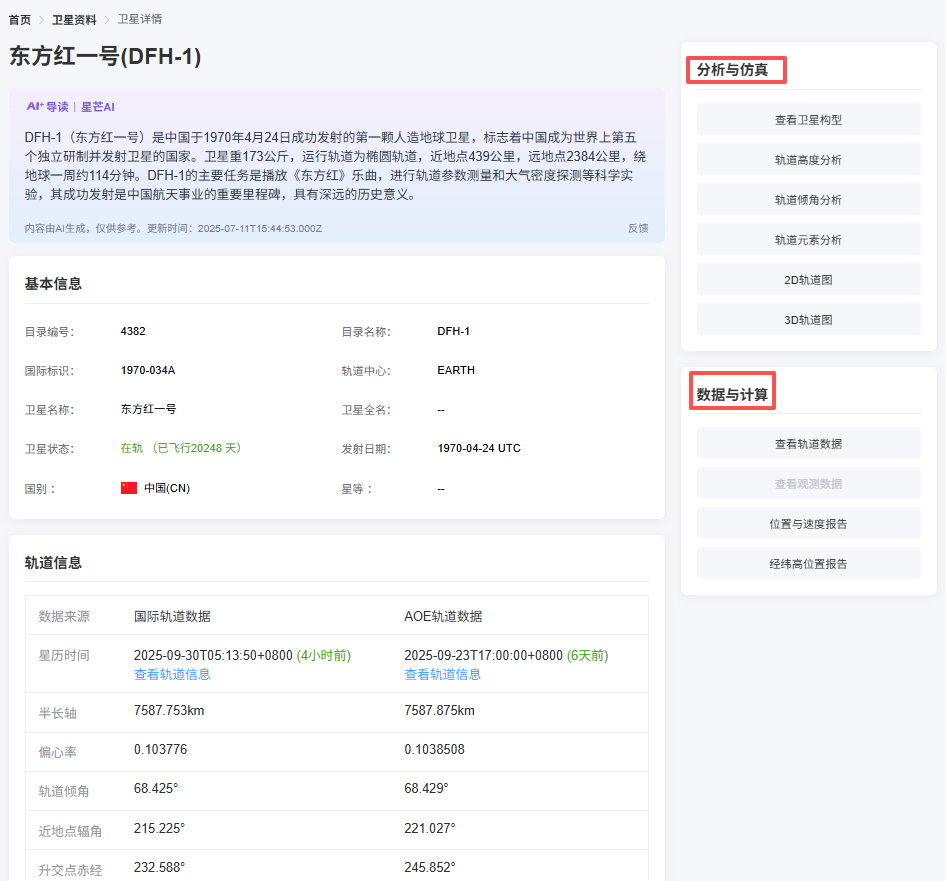Screen dimensions: 946x881
Task: Open 查看轨道信息 under AOE轨道数据
Action: coord(442,674)
